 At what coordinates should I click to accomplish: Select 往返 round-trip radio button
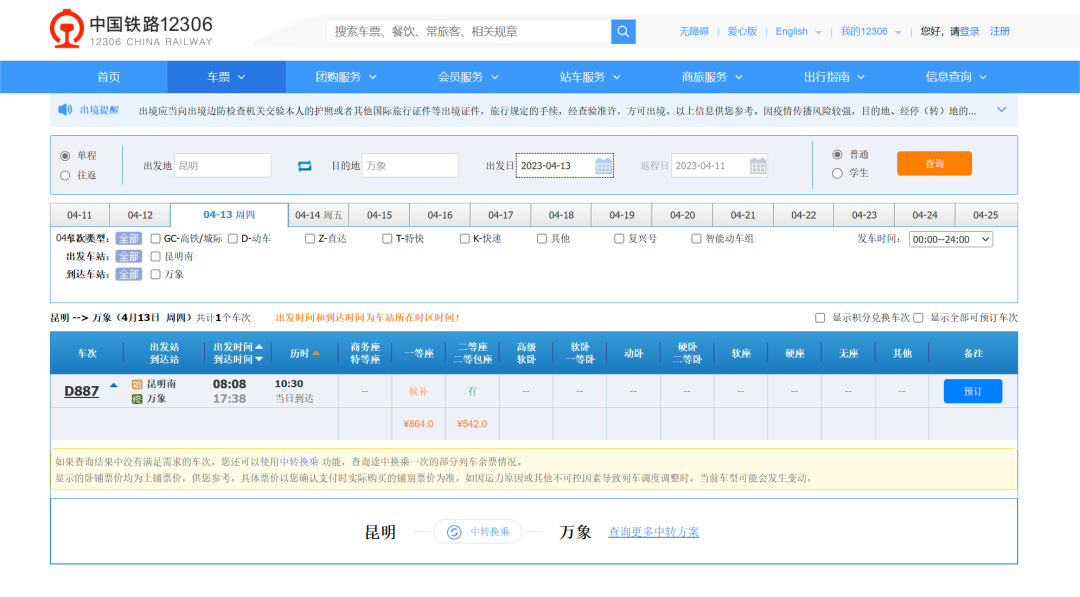65,176
